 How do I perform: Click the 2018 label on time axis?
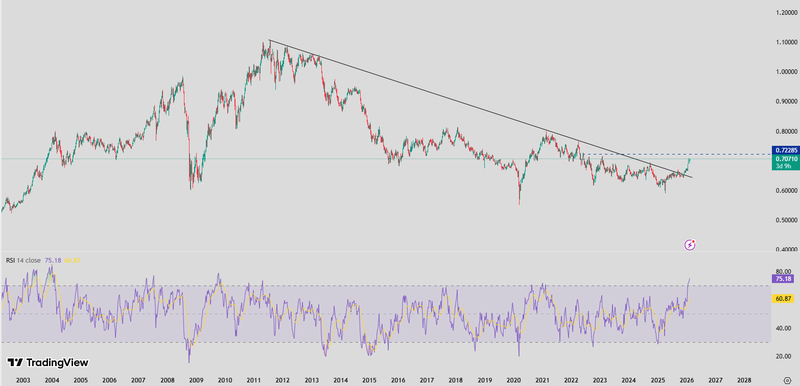pyautogui.click(x=456, y=380)
